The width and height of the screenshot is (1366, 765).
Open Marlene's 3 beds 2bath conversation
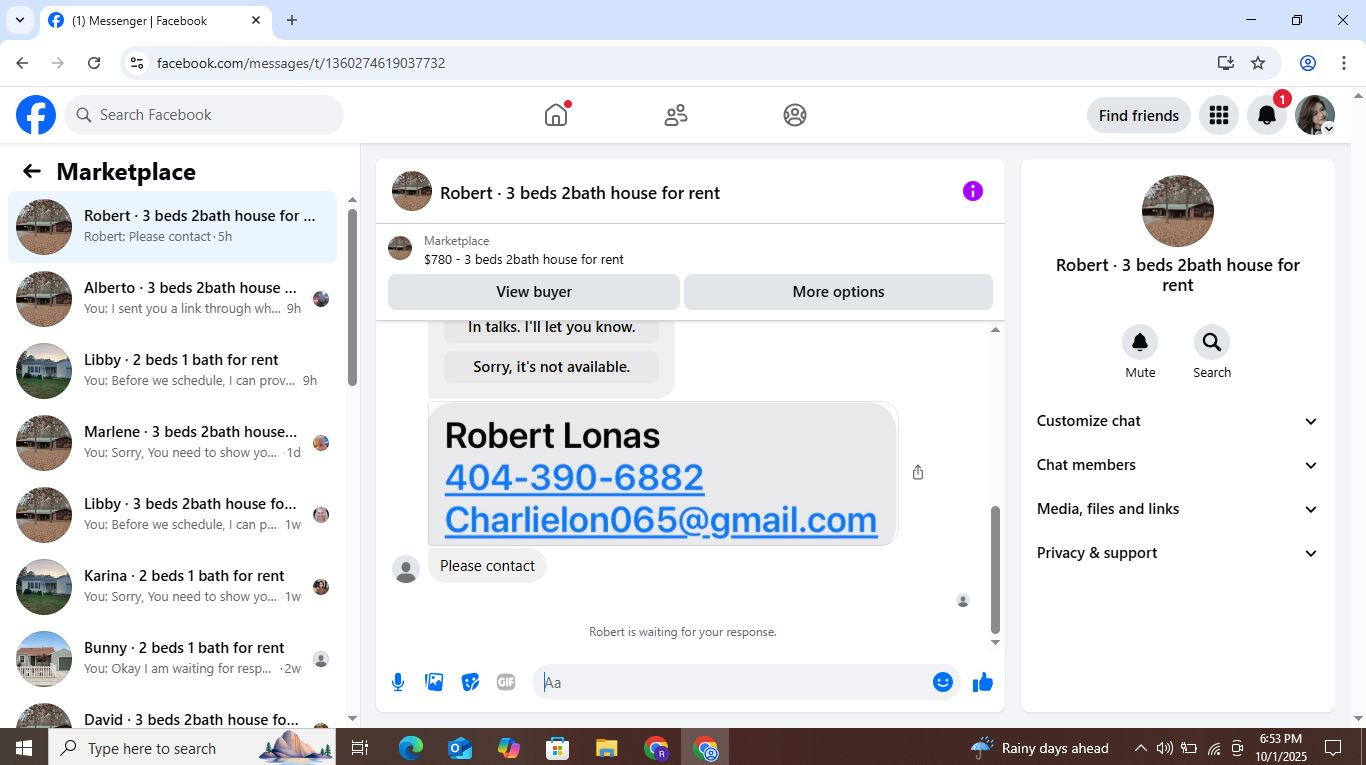172,443
